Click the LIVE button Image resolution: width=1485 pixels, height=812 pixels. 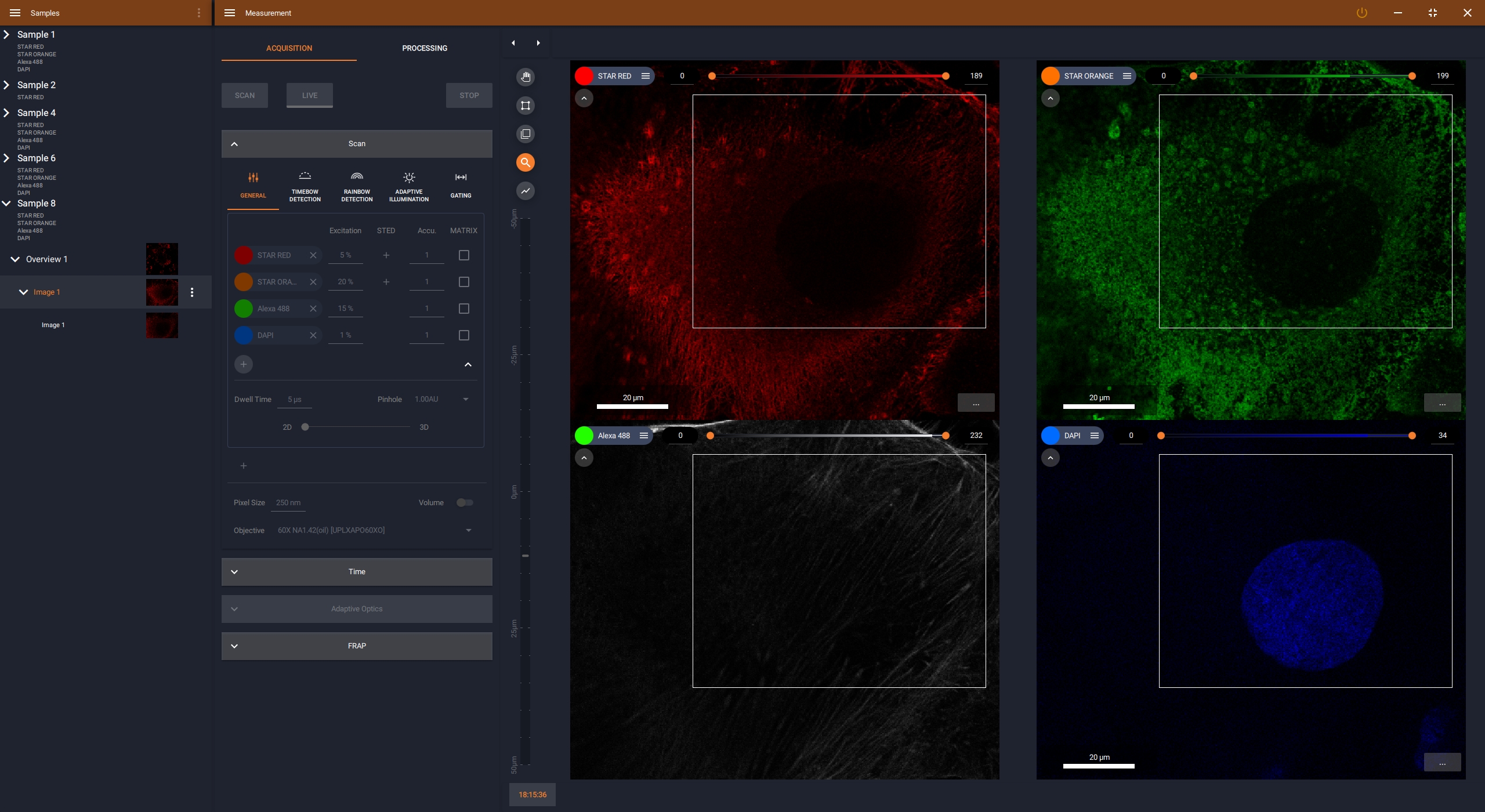[310, 96]
